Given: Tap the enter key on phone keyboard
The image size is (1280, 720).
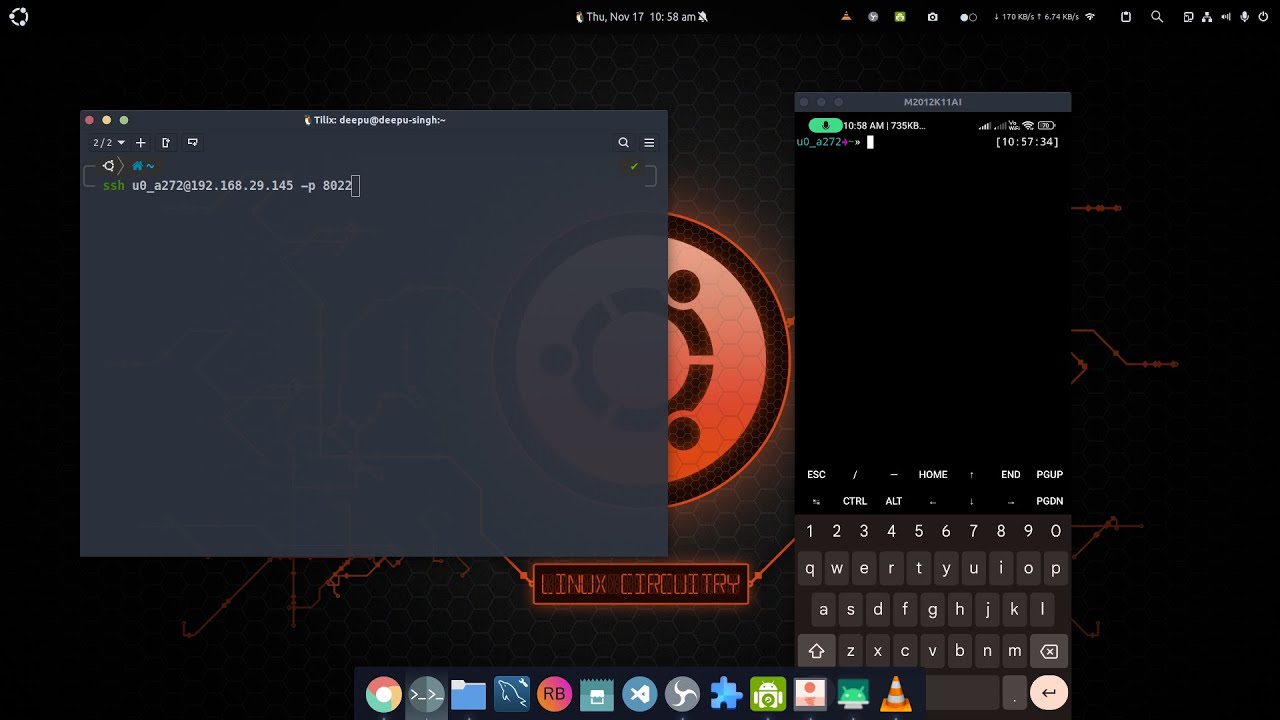Looking at the screenshot, I should point(1049,692).
